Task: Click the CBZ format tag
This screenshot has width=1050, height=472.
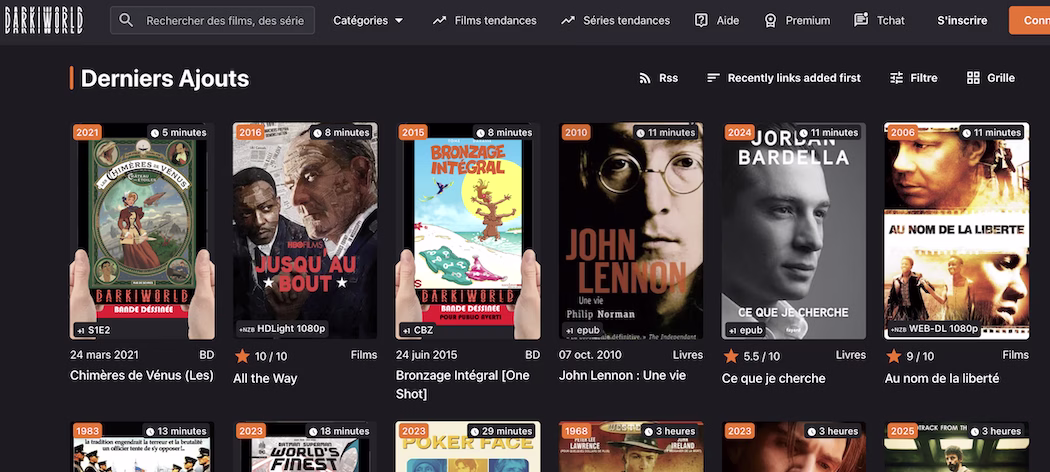Action: (418, 330)
